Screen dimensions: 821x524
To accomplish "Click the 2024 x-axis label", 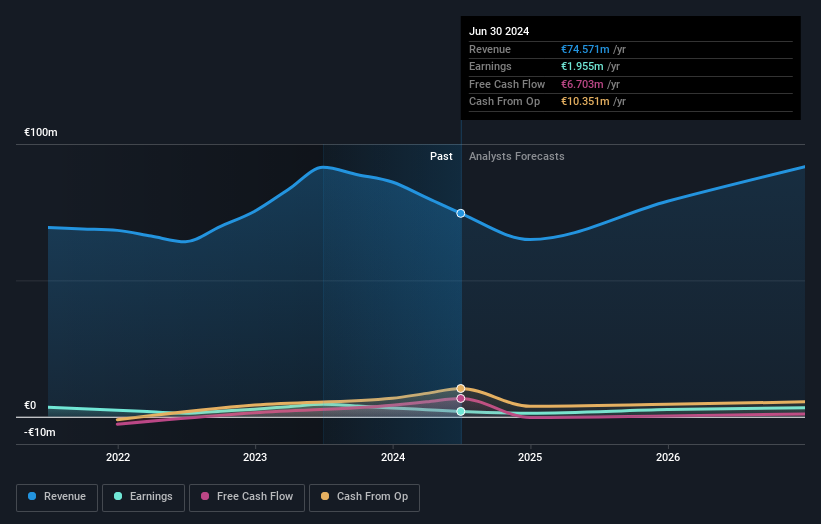I will tap(393, 457).
